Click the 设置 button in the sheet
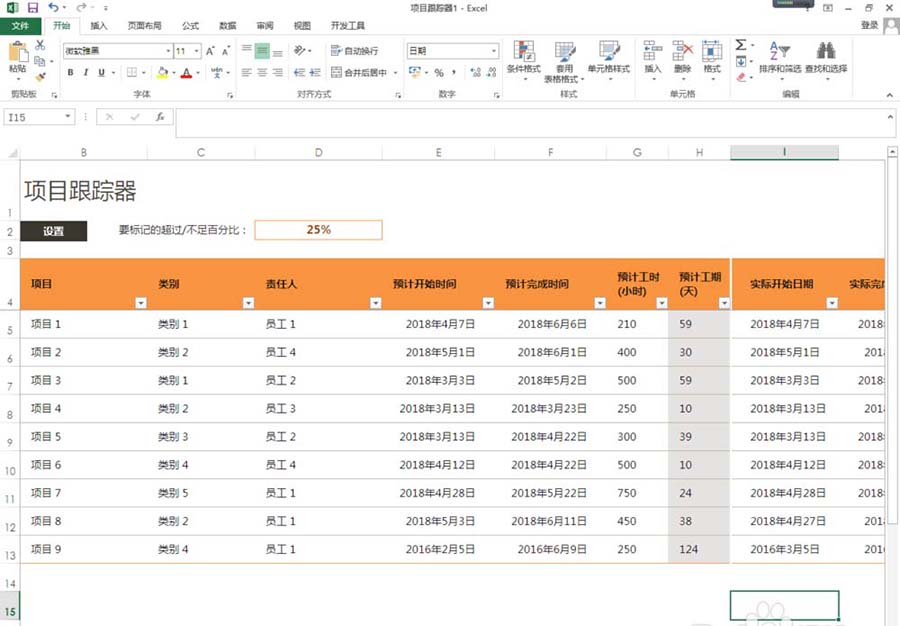 pos(53,231)
